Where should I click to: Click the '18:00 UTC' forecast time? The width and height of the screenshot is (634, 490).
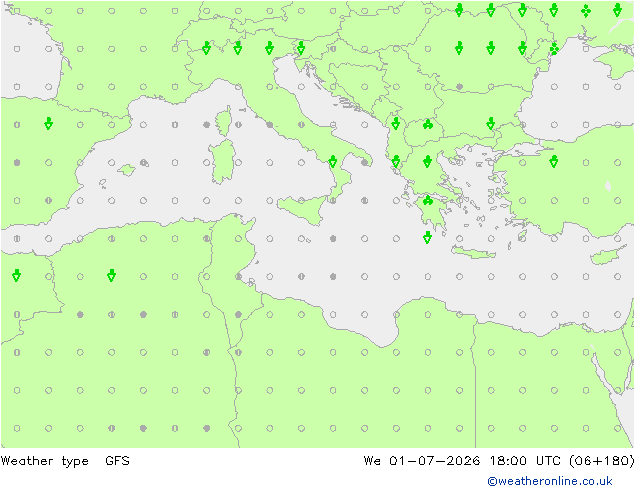coord(525,461)
